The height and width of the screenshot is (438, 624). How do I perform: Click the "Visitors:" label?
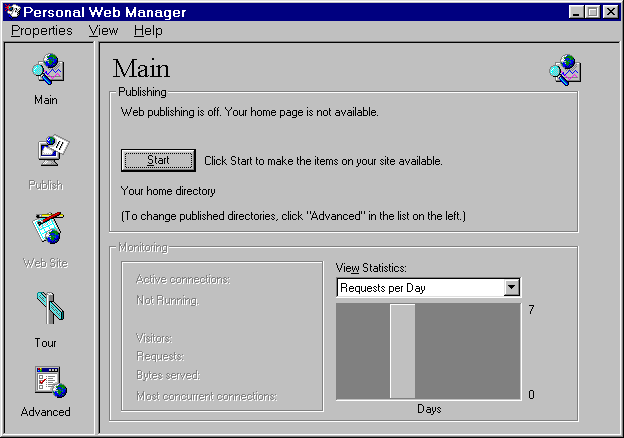tap(154, 338)
